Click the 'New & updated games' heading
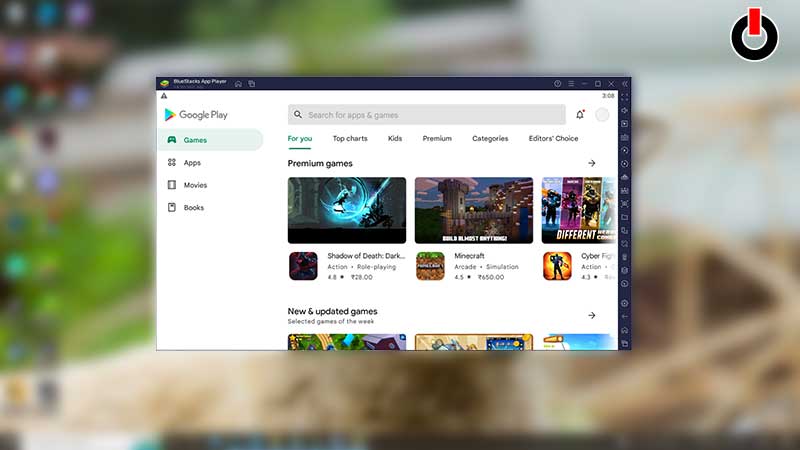Image resolution: width=800 pixels, height=450 pixels. [x=333, y=311]
